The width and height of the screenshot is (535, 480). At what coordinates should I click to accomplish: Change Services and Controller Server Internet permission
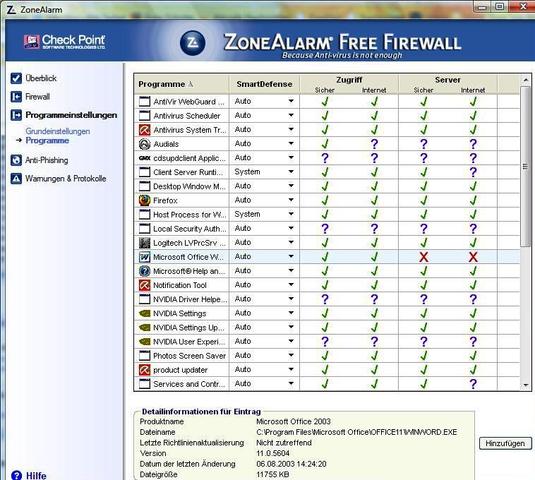pyautogui.click(x=473, y=384)
